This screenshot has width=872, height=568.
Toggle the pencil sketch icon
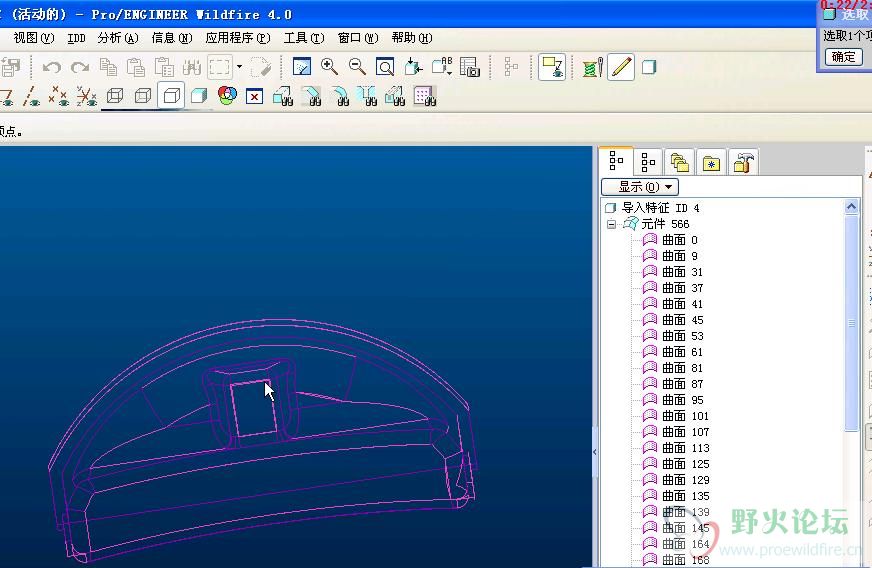point(621,67)
